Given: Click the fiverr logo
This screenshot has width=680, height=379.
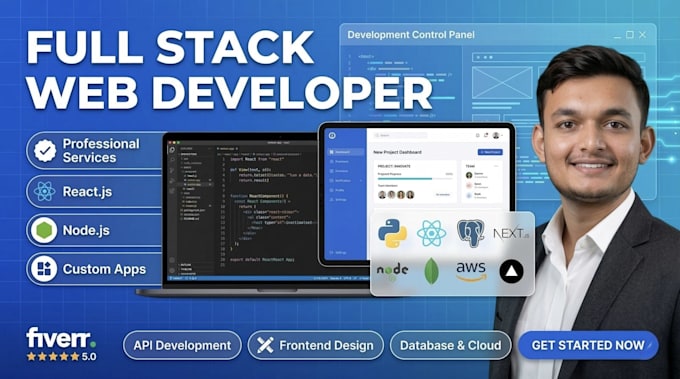Looking at the screenshot, I should coord(61,338).
